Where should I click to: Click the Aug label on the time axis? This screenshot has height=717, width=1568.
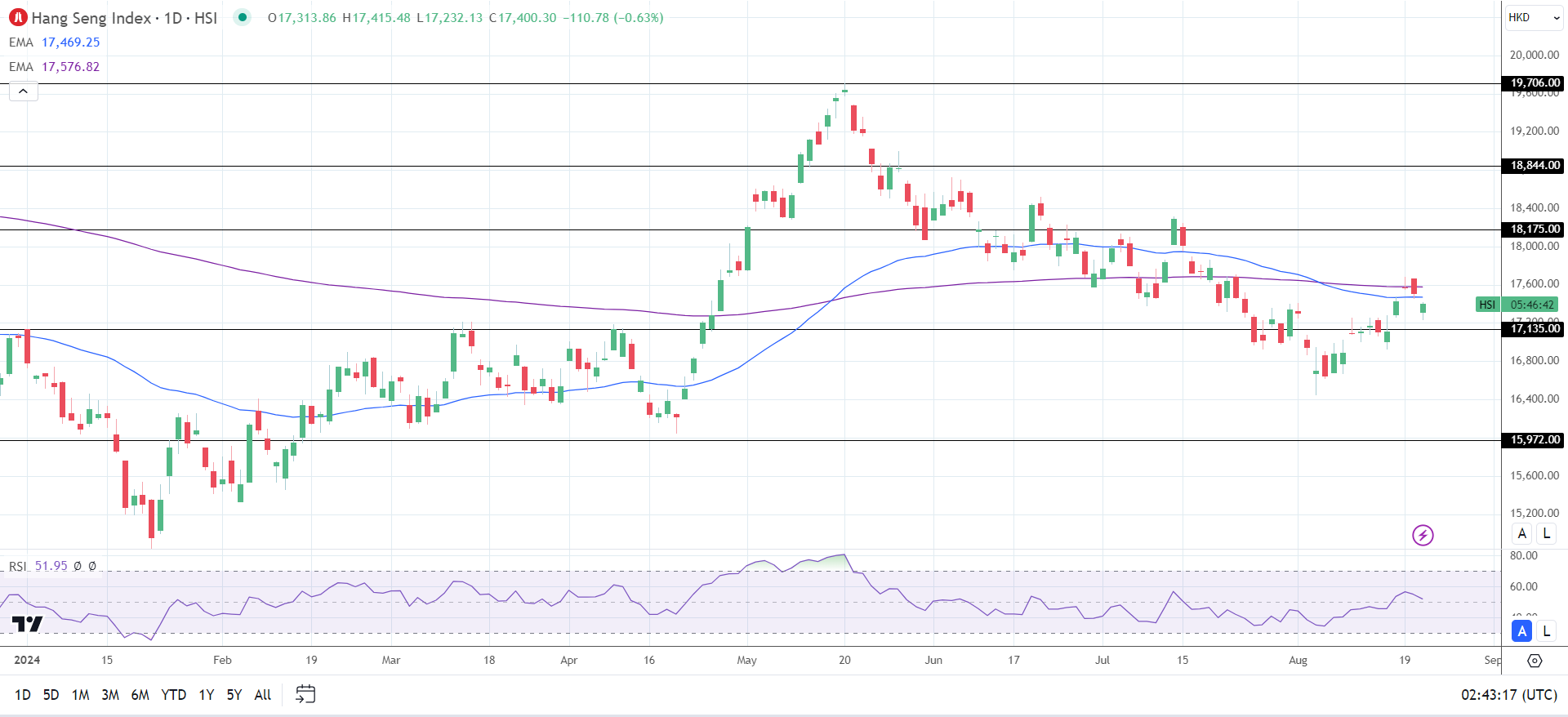pyautogui.click(x=1298, y=660)
